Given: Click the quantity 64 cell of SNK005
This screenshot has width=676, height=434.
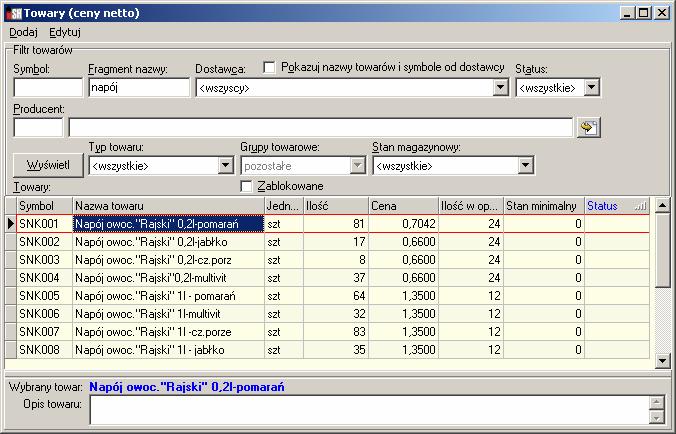Looking at the screenshot, I should click(x=336, y=296).
